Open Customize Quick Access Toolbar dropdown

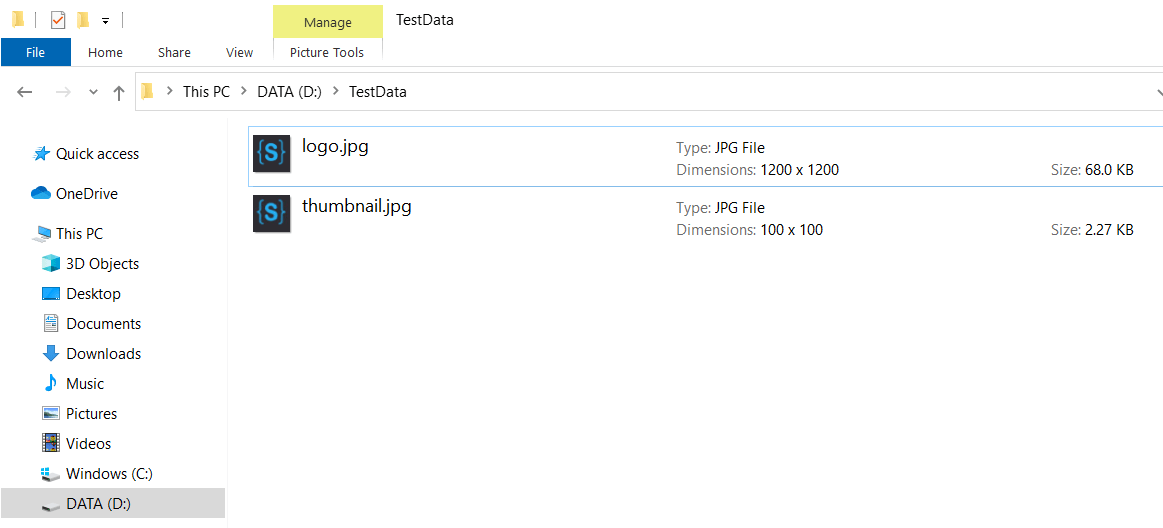(x=105, y=21)
